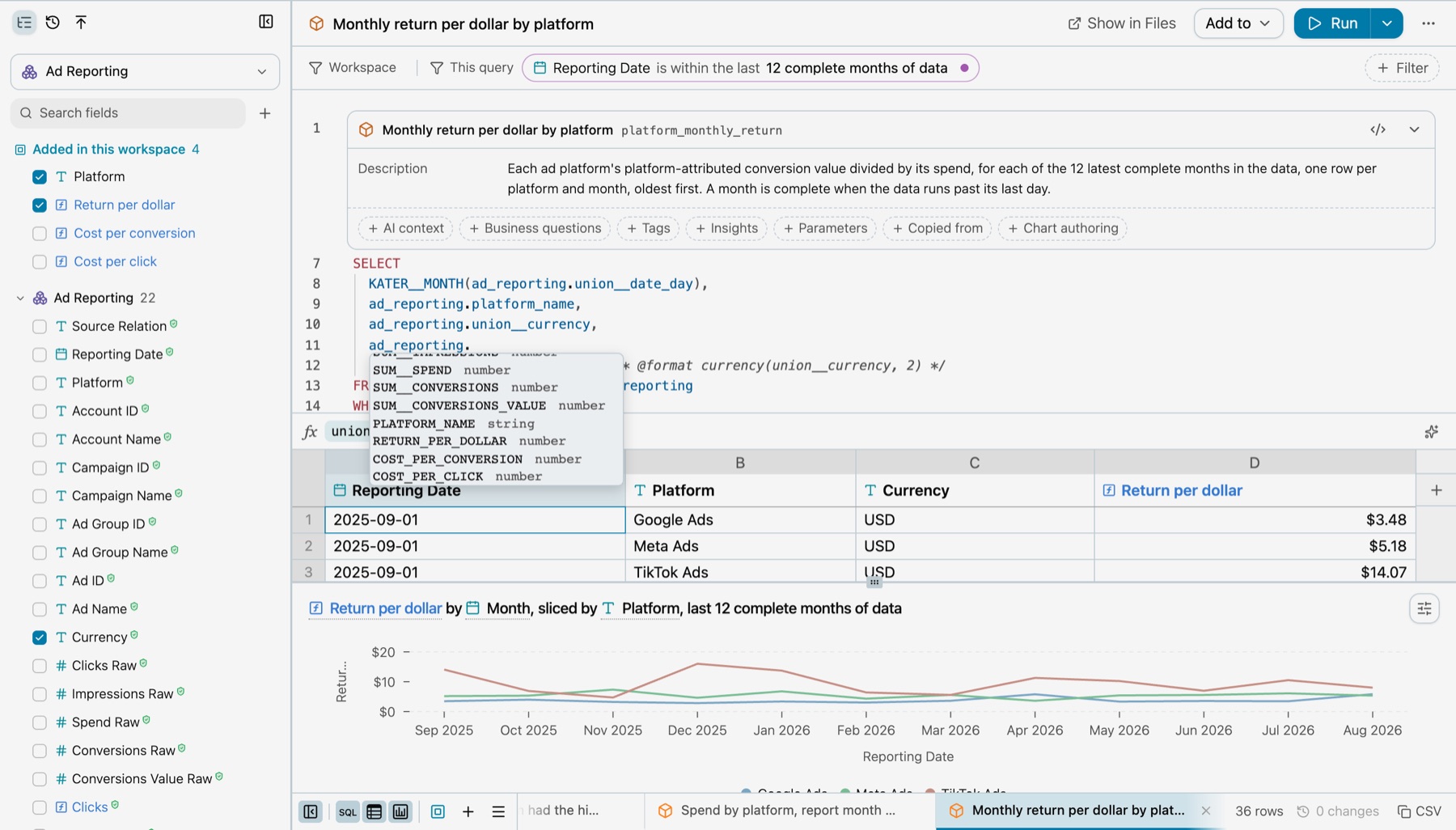Uncheck the Currency field checkbox
This screenshot has height=830, width=1456.
click(x=40, y=637)
